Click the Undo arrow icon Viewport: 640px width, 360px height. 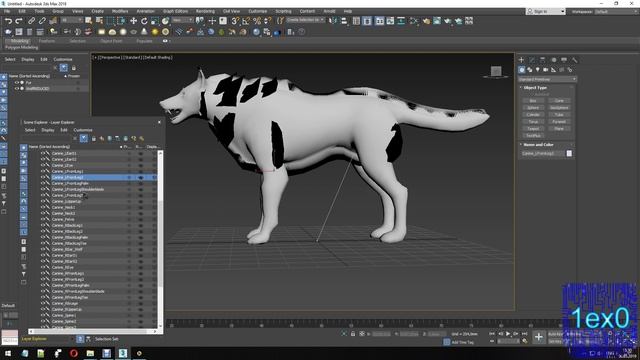tap(8, 21)
